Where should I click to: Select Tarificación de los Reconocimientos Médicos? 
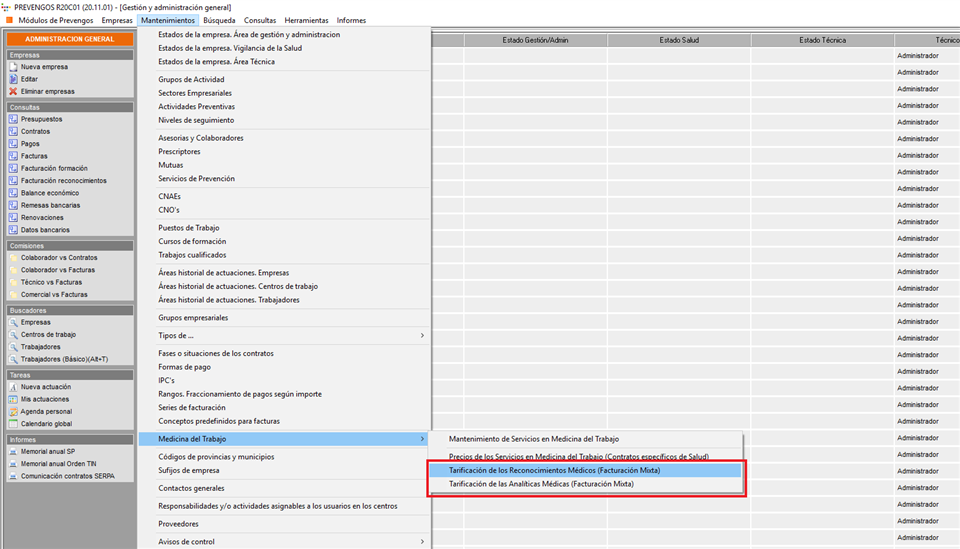click(x=554, y=470)
